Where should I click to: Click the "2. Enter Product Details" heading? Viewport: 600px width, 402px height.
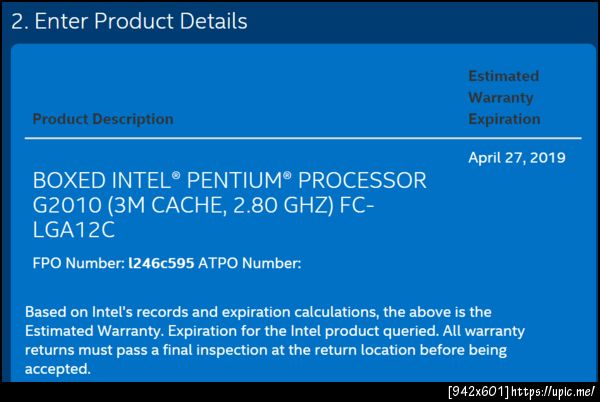pyautogui.click(x=129, y=21)
